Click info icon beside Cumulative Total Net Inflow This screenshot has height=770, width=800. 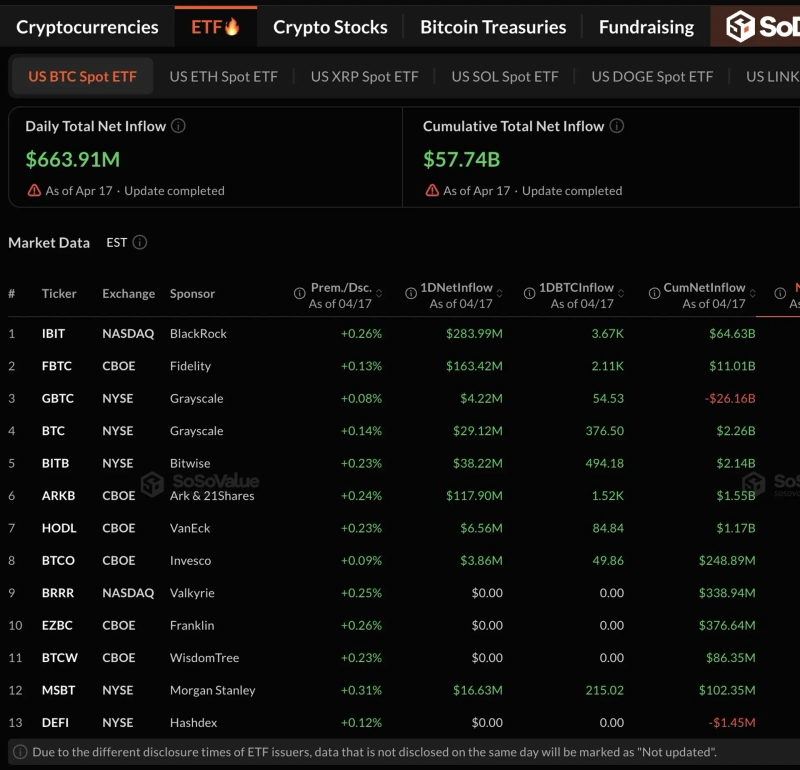617,126
